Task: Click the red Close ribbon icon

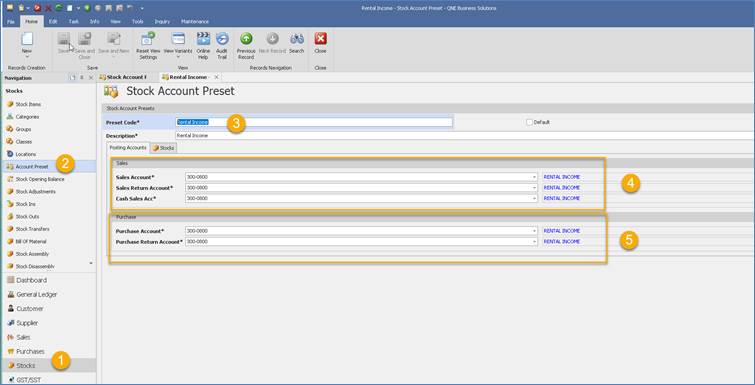Action: coord(321,39)
